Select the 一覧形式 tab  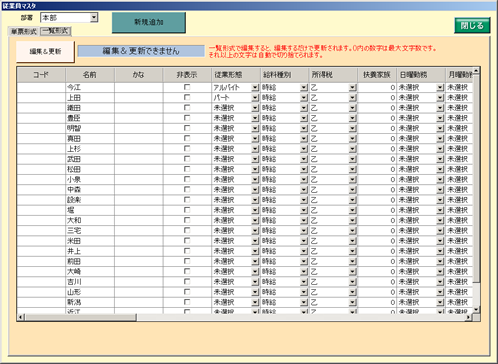click(x=55, y=31)
